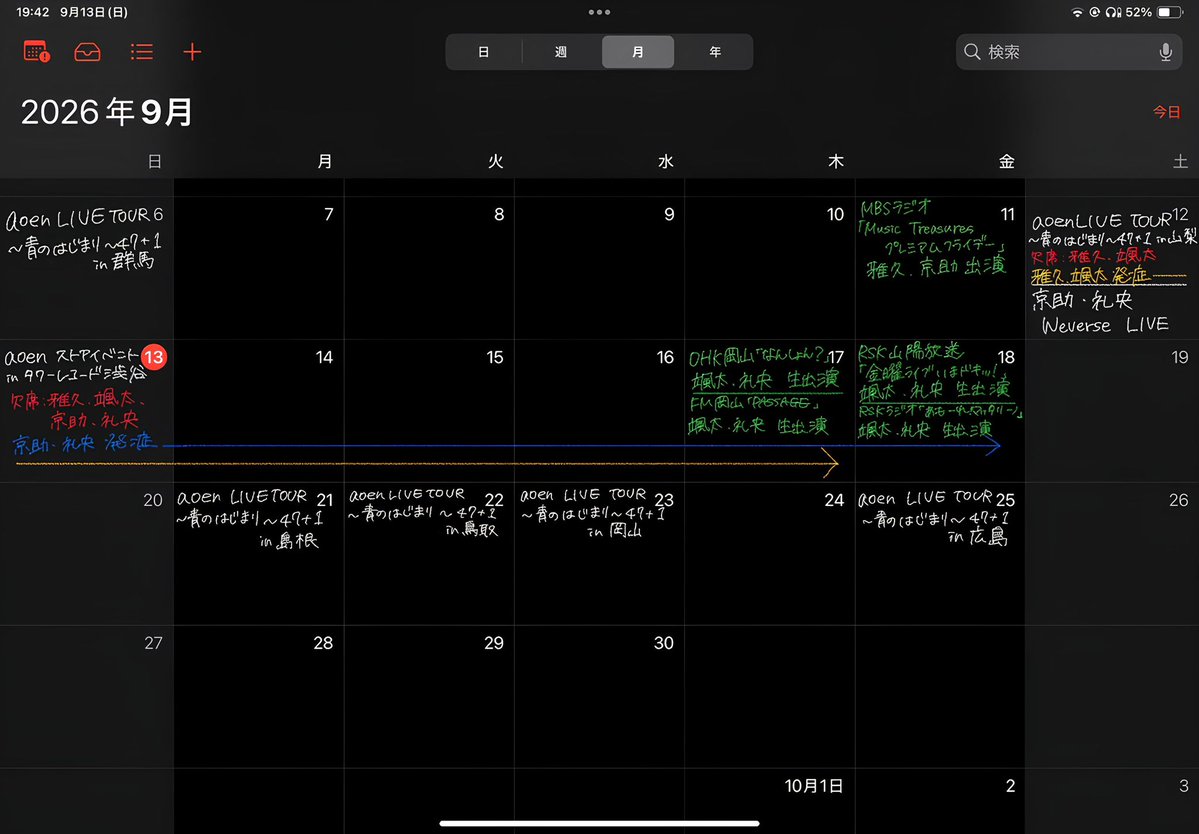Screen dimensions: 1199x834
Task: Open the inbox tray icon
Action: point(87,51)
